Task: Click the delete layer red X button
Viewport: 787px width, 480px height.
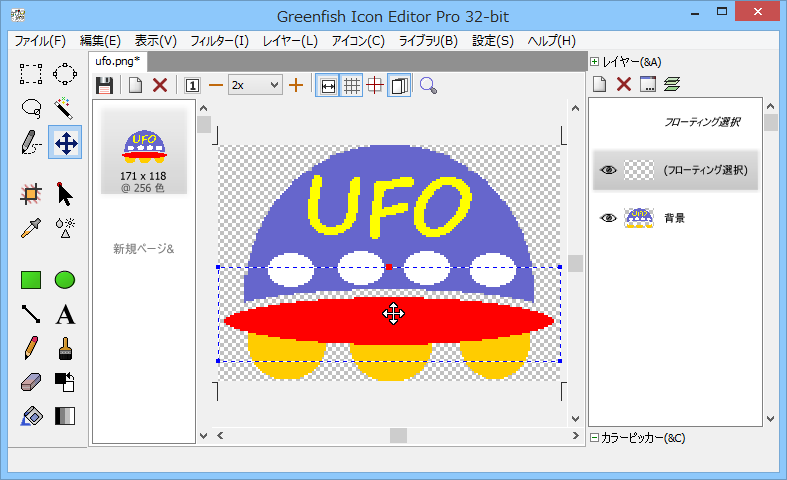Action: click(624, 84)
